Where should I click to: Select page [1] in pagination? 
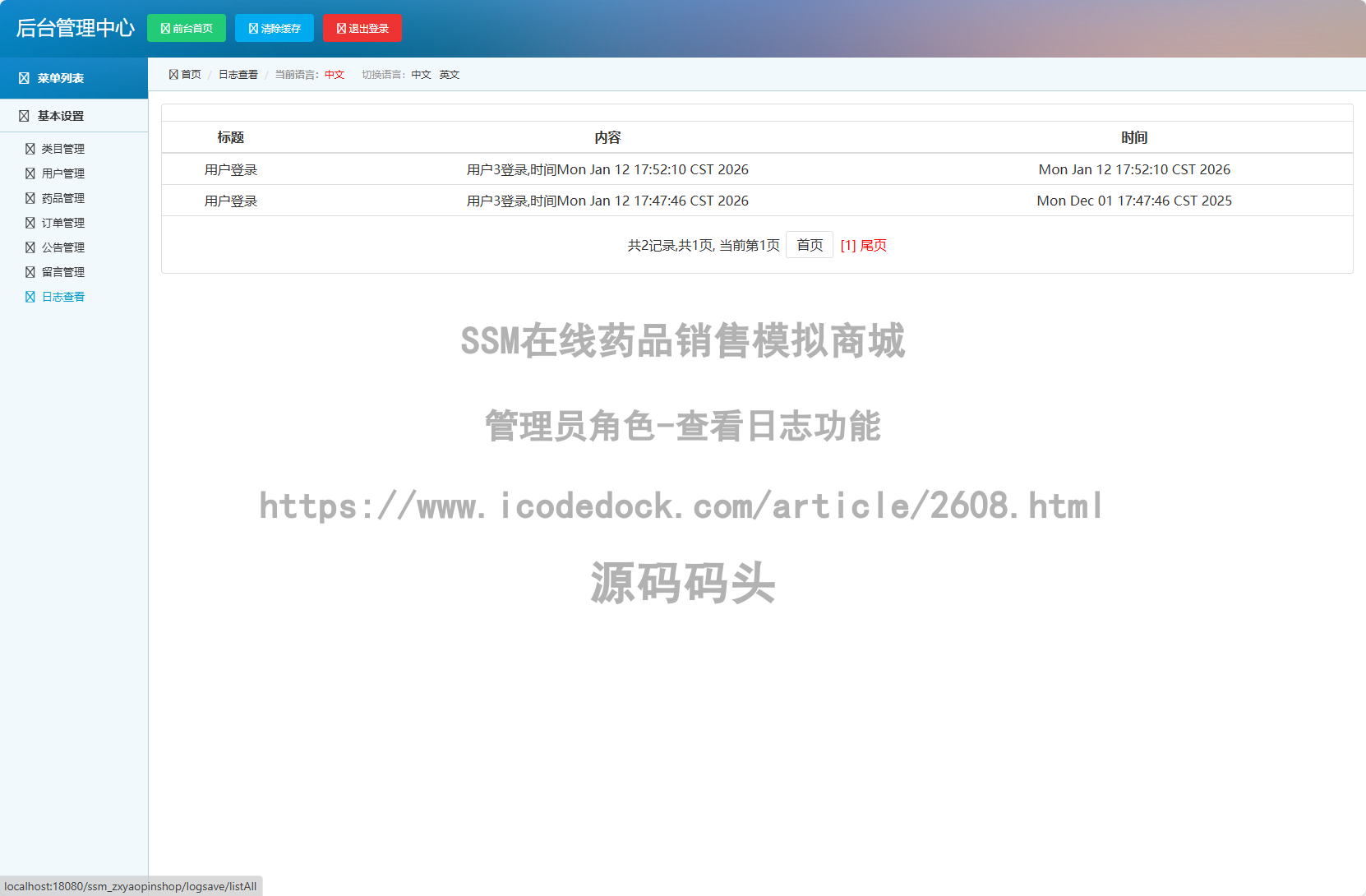848,245
